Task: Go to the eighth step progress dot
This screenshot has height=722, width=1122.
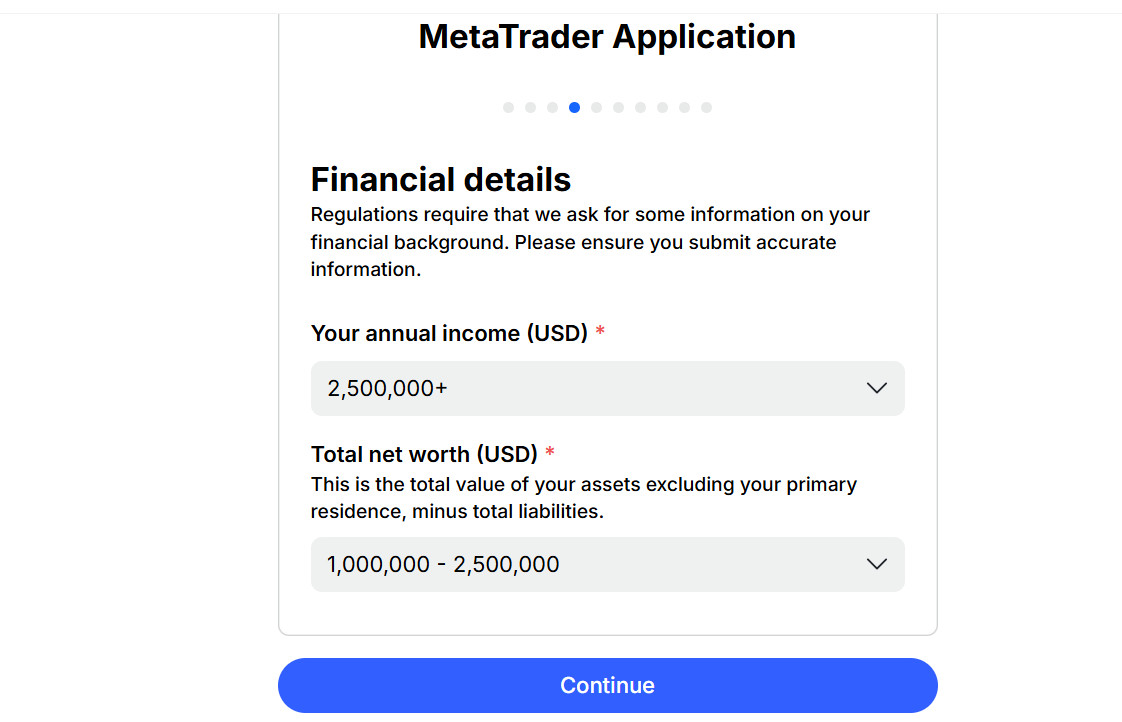Action: tap(662, 108)
